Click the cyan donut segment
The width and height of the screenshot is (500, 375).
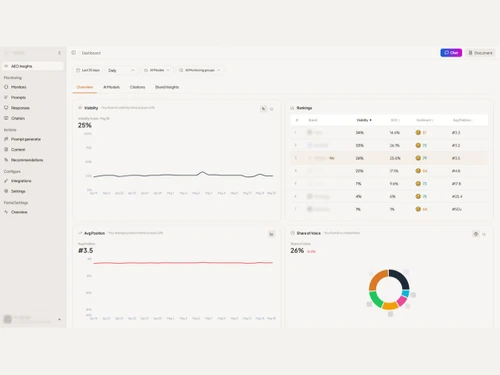[406, 293]
